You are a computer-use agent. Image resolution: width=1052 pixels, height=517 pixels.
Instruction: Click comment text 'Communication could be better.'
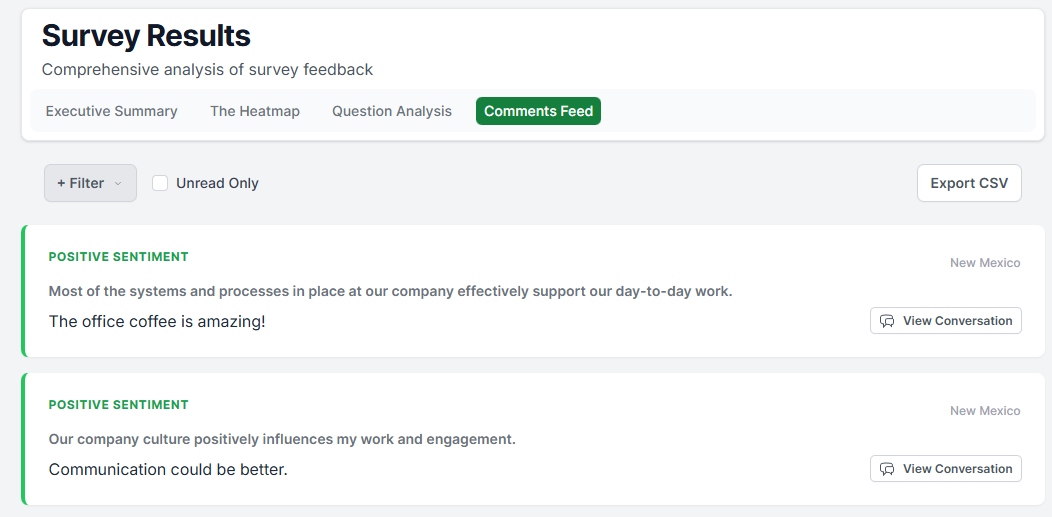(x=168, y=469)
